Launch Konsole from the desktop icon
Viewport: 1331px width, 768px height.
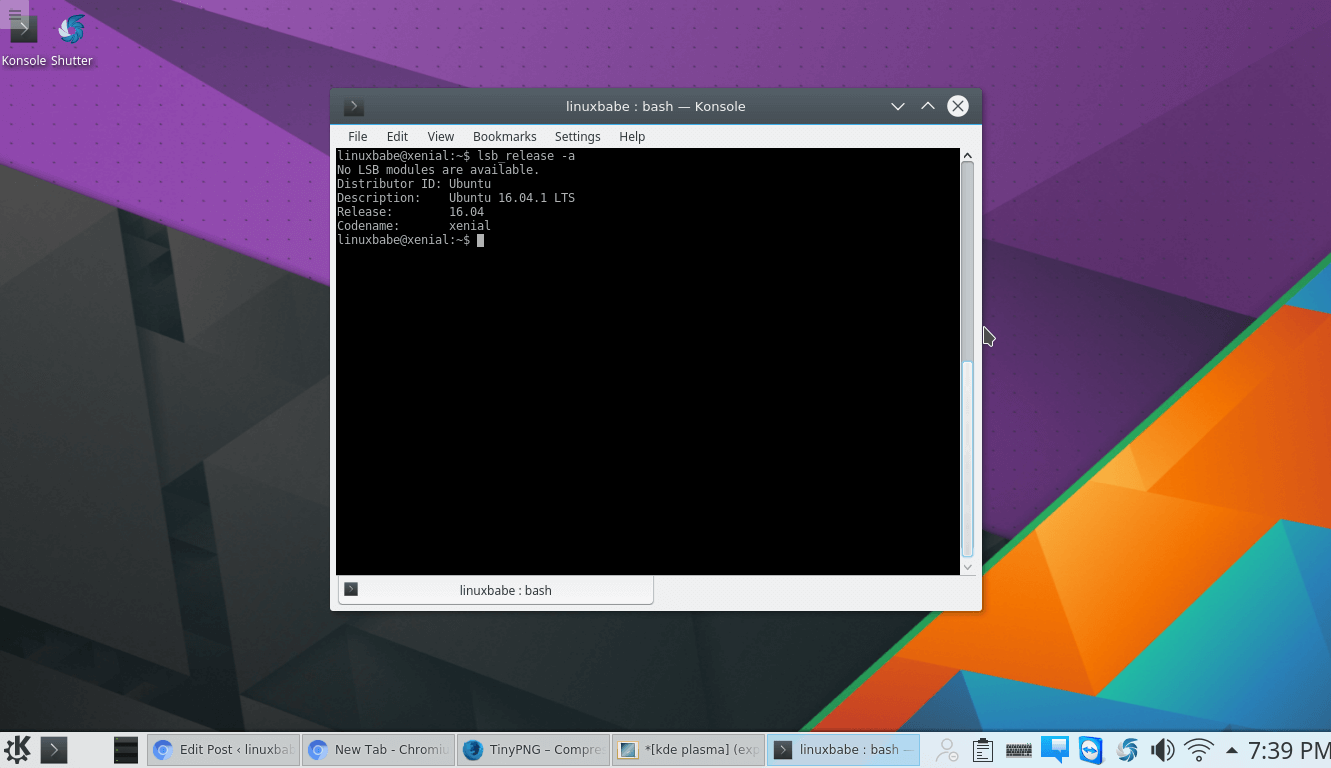(x=23, y=31)
